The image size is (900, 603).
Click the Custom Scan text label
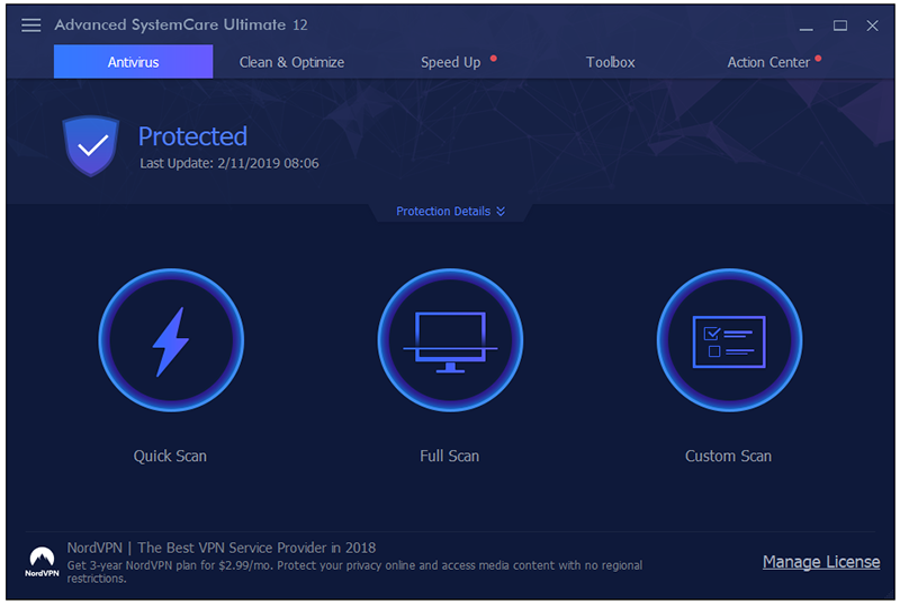728,456
